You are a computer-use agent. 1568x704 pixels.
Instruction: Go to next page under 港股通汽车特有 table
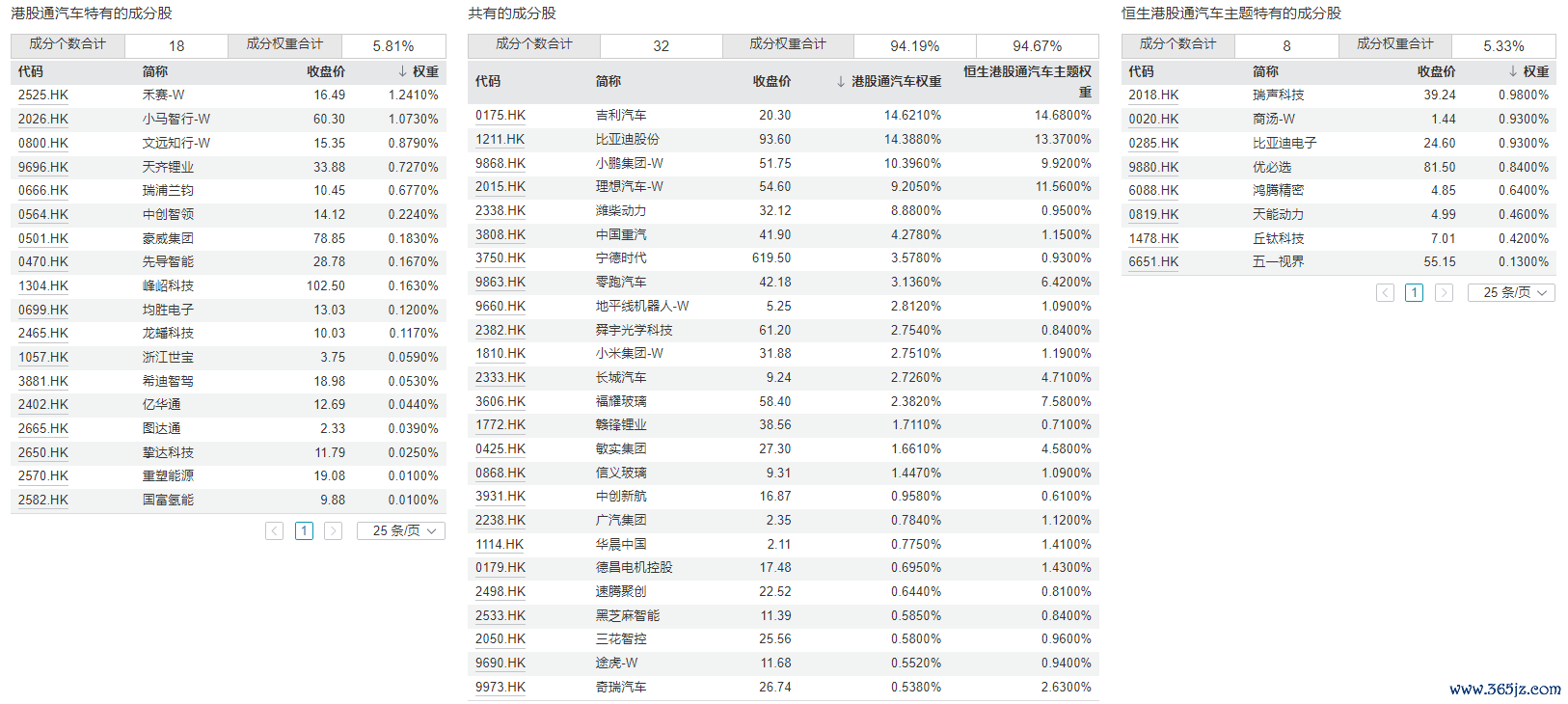click(x=334, y=530)
